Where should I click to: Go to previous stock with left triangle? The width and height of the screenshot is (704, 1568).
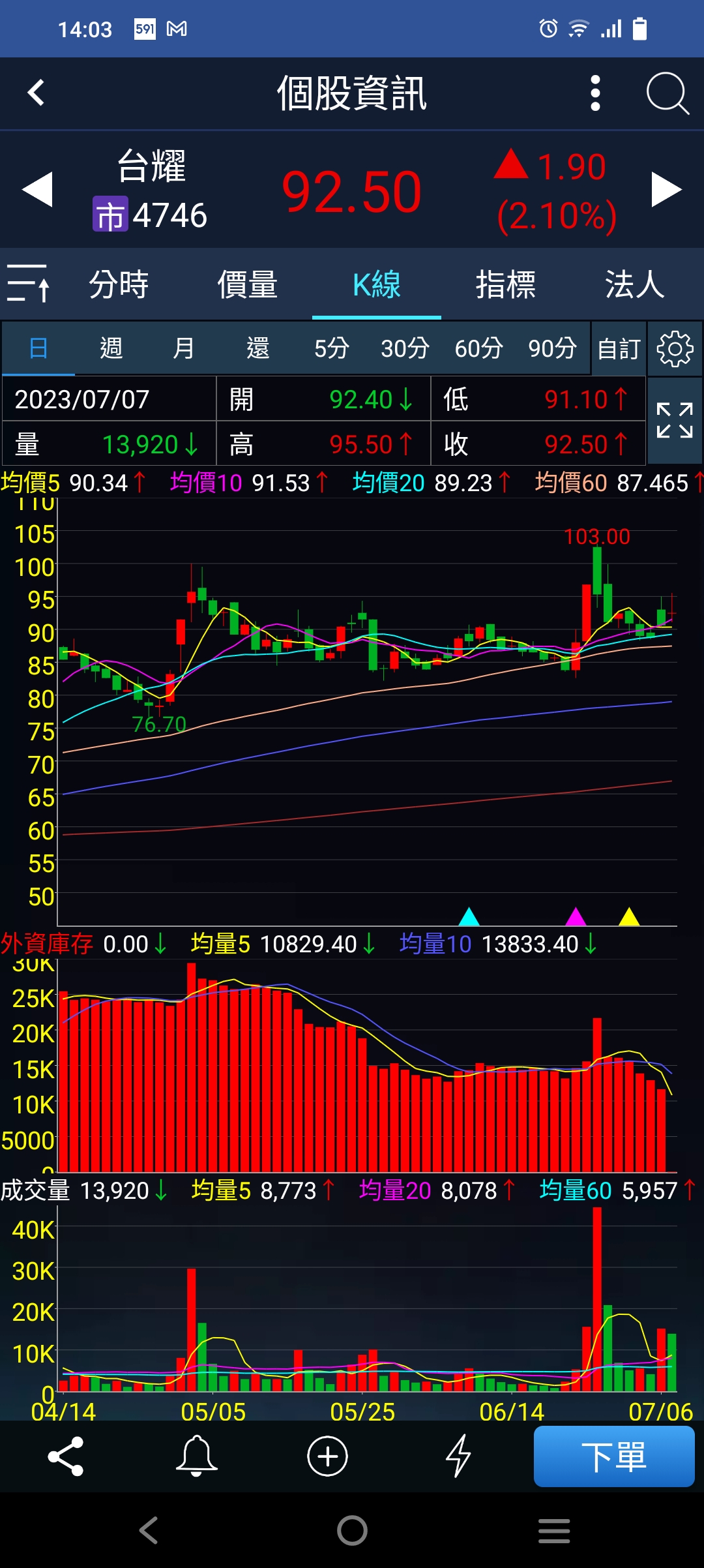click(x=37, y=190)
